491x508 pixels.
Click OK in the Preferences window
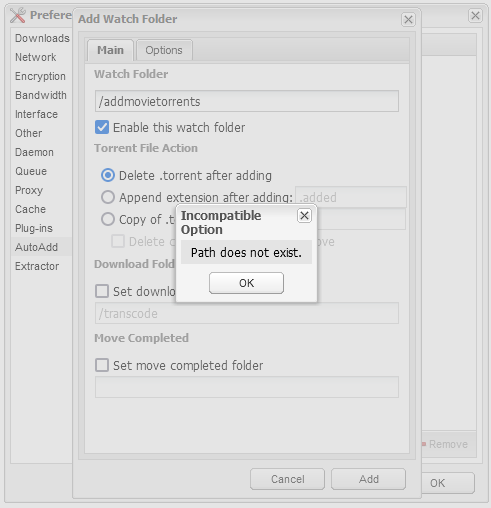coord(448,483)
